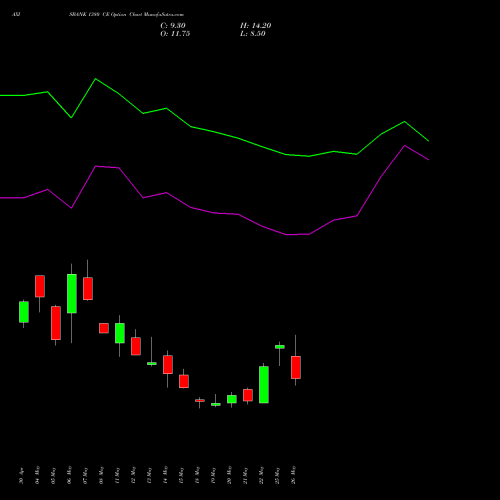Click the "18 May" date label
Viewport: 500px width, 500px height.
coord(198,475)
